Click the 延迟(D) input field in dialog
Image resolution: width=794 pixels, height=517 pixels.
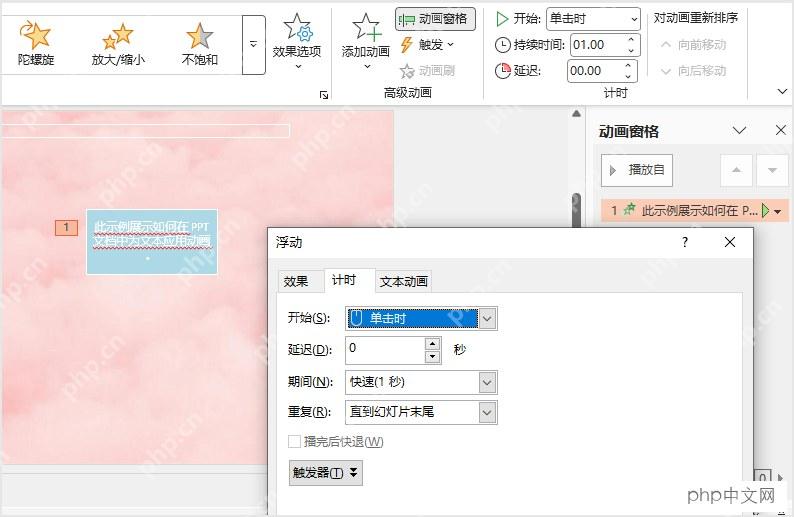tap(386, 350)
